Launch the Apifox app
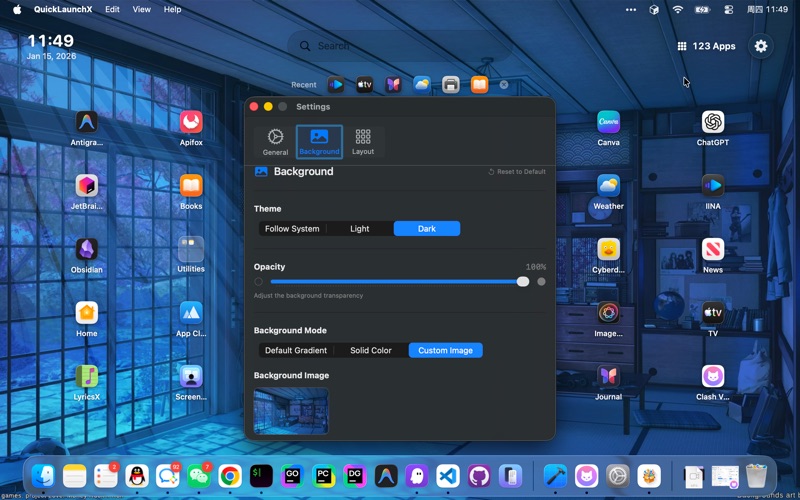800x500 pixels. pyautogui.click(x=191, y=122)
